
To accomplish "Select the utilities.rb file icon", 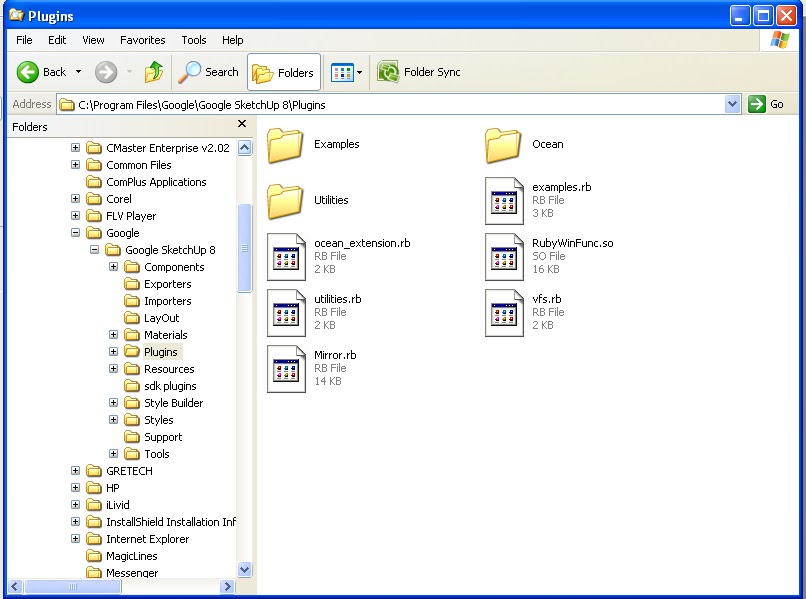I will (286, 313).
